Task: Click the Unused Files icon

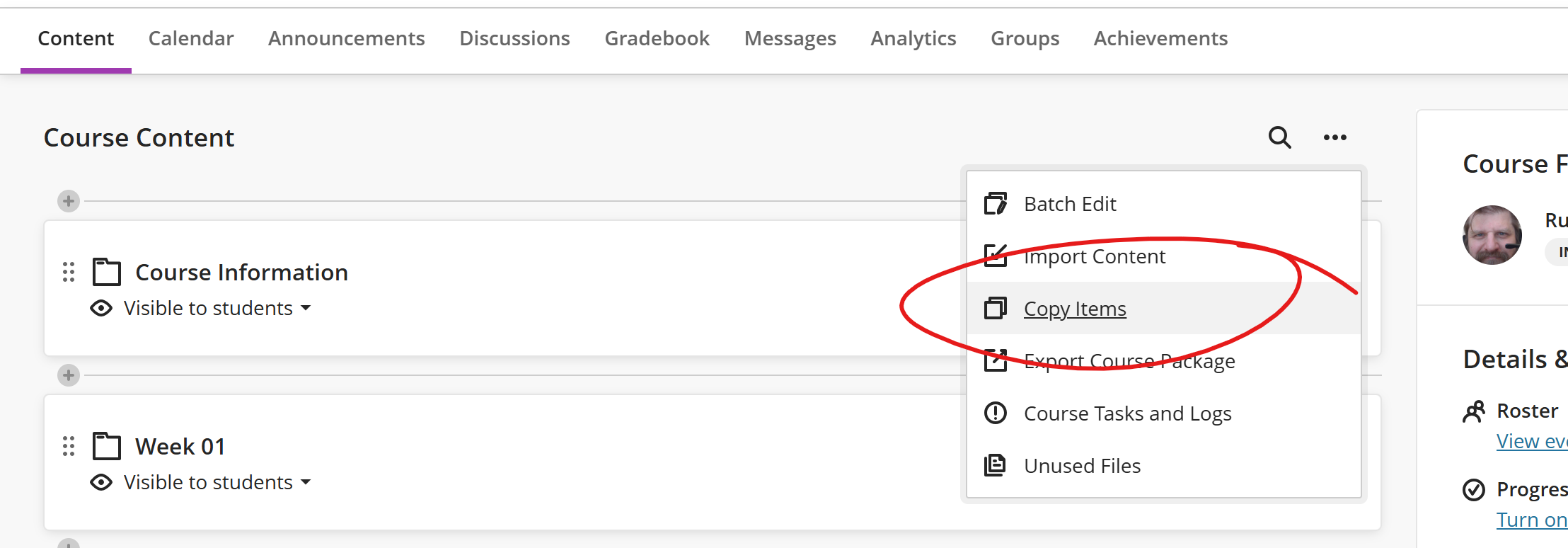Action: pos(996,465)
